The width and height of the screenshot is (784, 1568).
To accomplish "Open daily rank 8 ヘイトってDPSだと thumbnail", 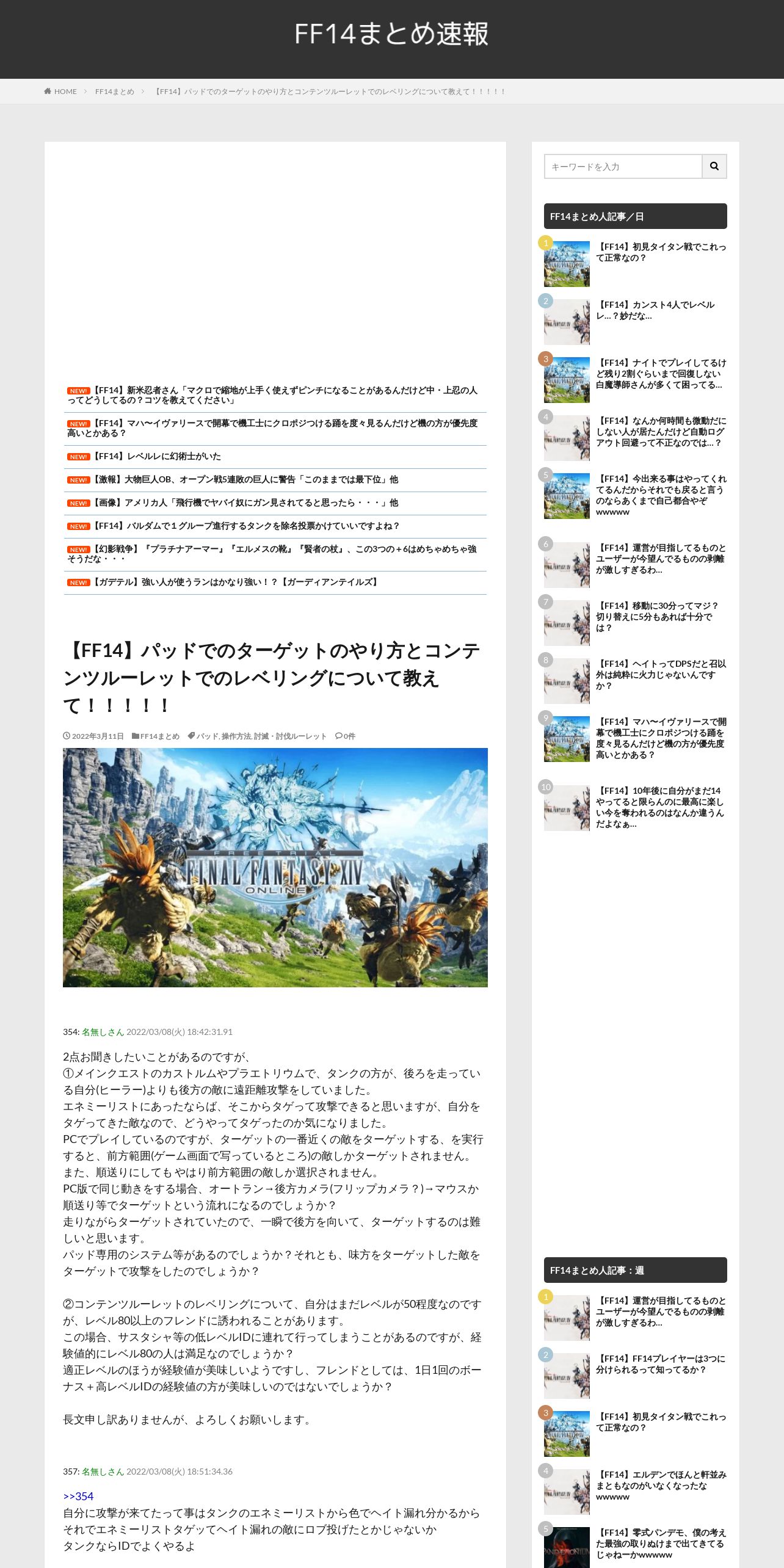I will click(567, 681).
